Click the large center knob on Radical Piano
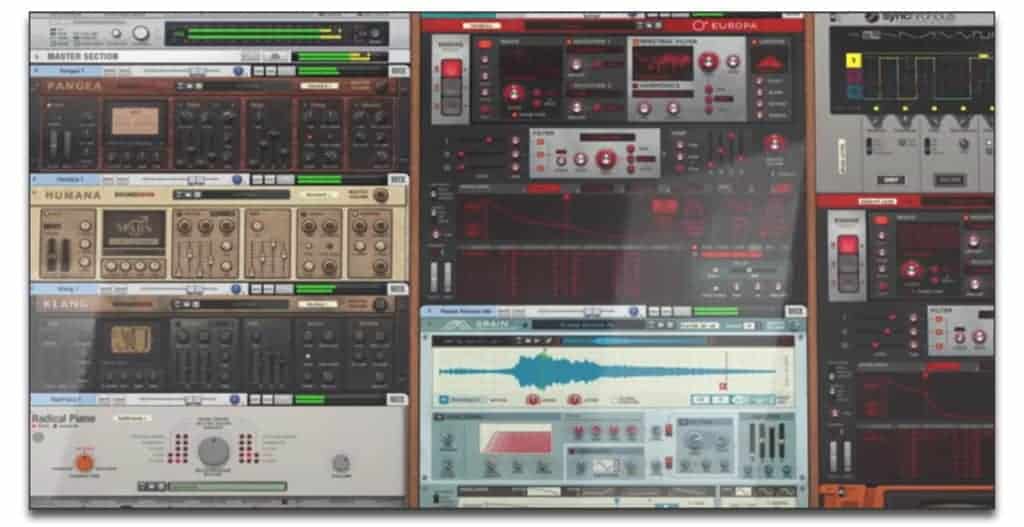The width and height of the screenshot is (1024, 527). 214,451
